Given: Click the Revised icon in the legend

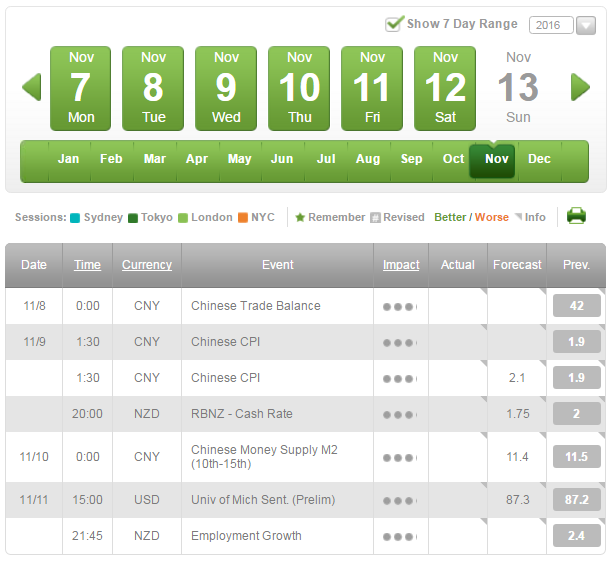Looking at the screenshot, I should click(x=375, y=218).
